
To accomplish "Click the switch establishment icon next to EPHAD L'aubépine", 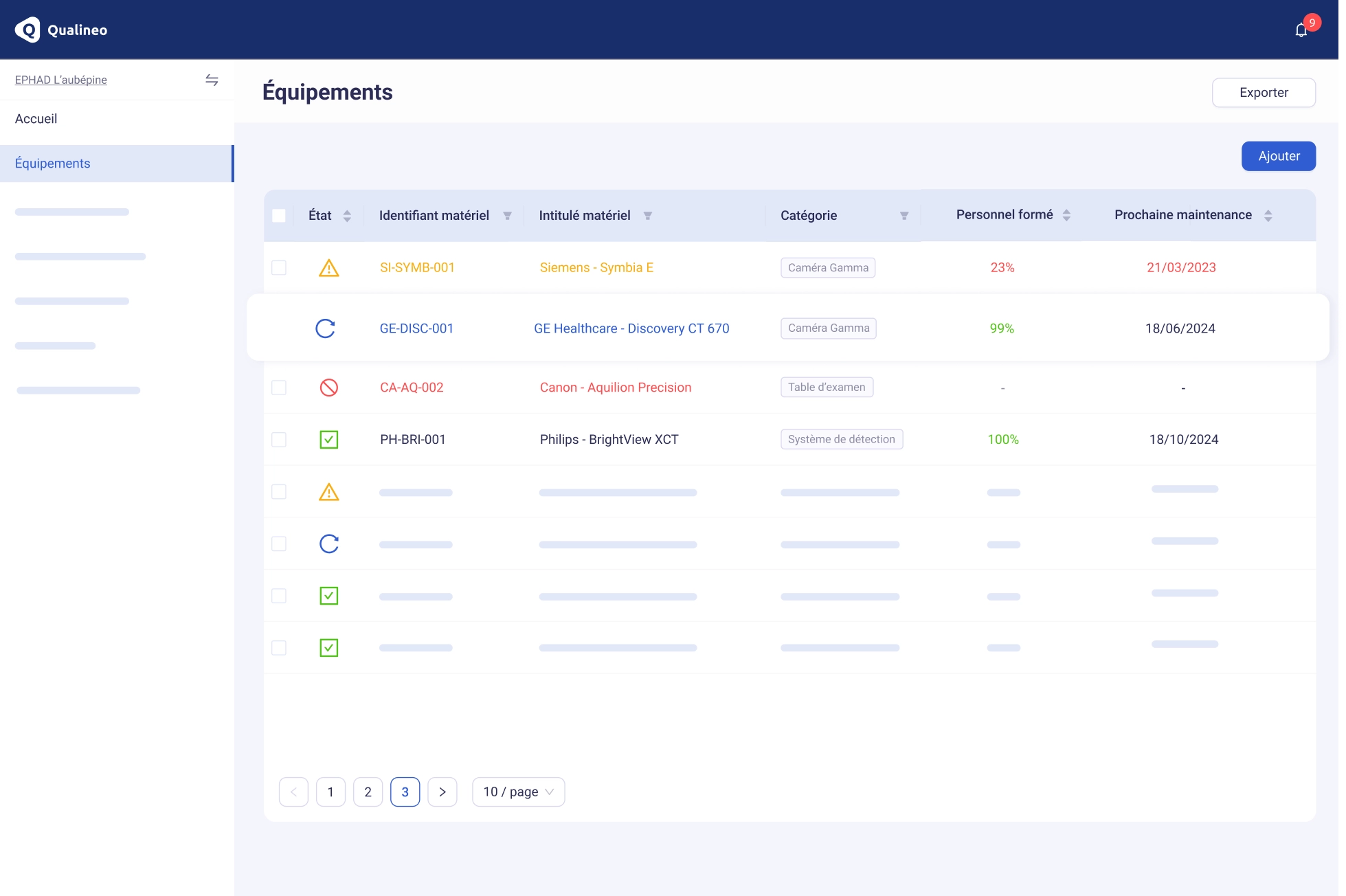I will 212,80.
